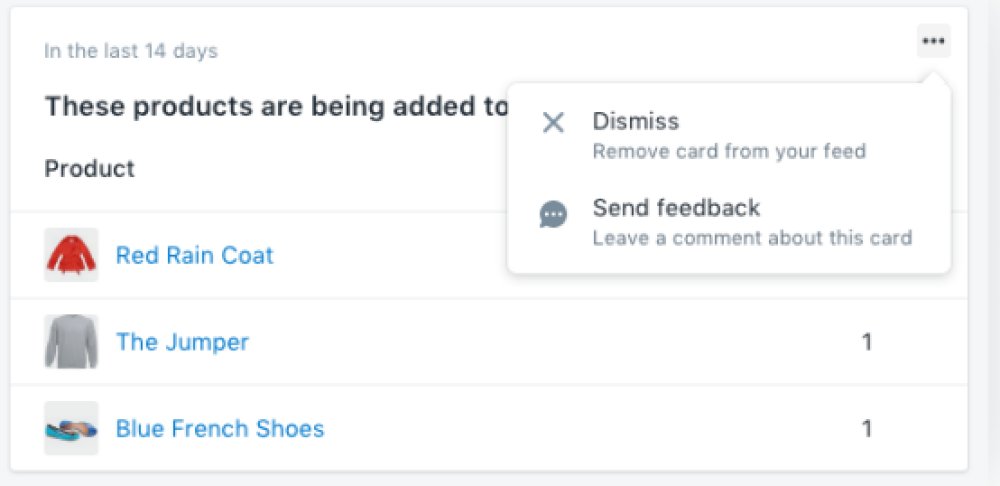Choose Send feedback from the popup
This screenshot has width=1000, height=486.
pyautogui.click(x=729, y=222)
